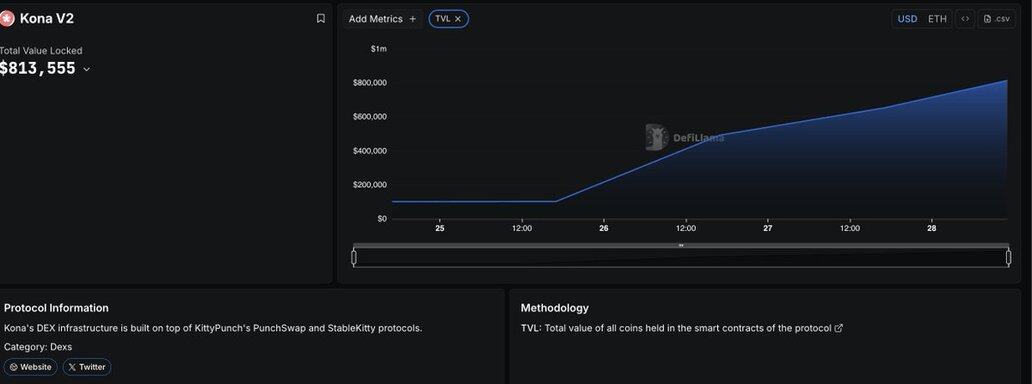Grab the left range slider handle
The width and height of the screenshot is (1032, 384).
click(354, 257)
